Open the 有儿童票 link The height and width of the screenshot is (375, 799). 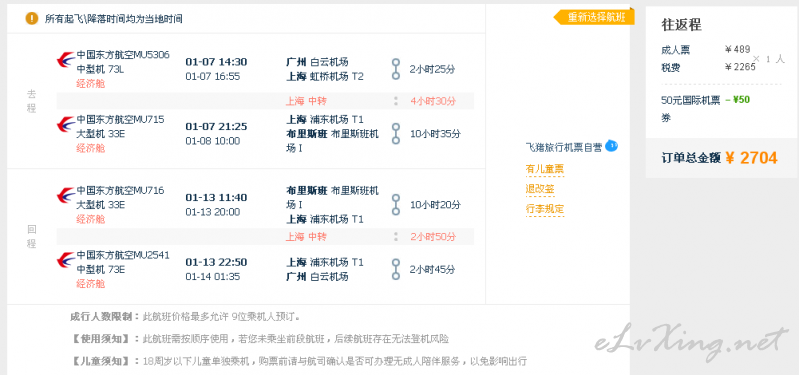click(545, 169)
